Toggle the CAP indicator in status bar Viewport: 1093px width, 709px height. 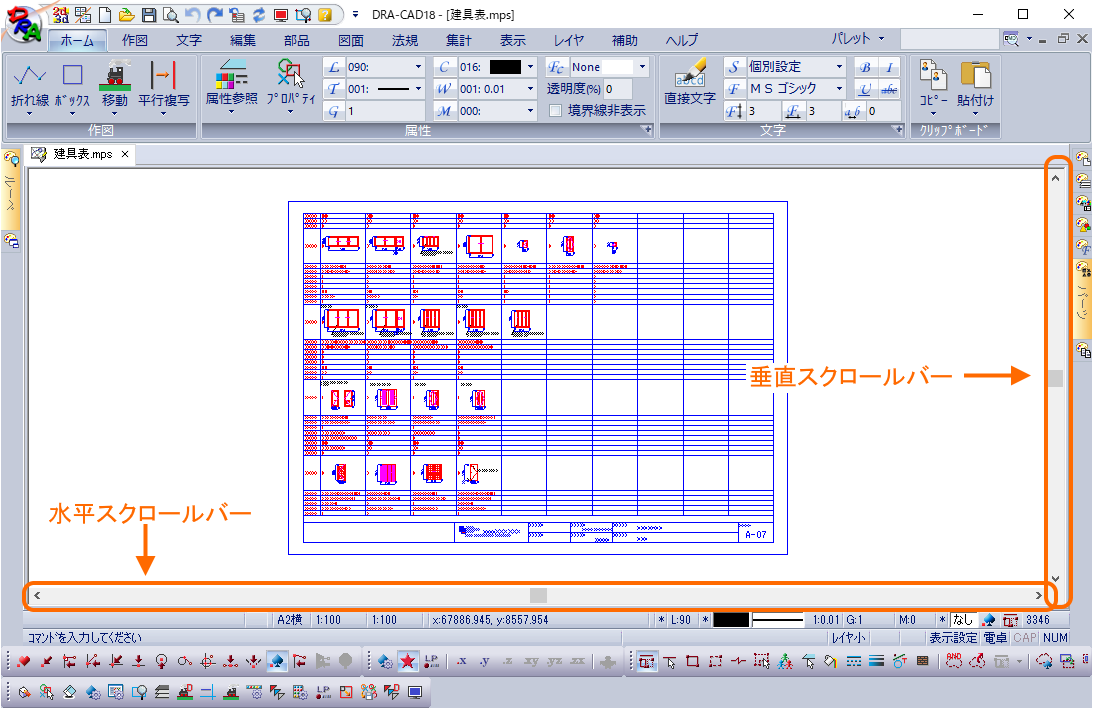1025,637
